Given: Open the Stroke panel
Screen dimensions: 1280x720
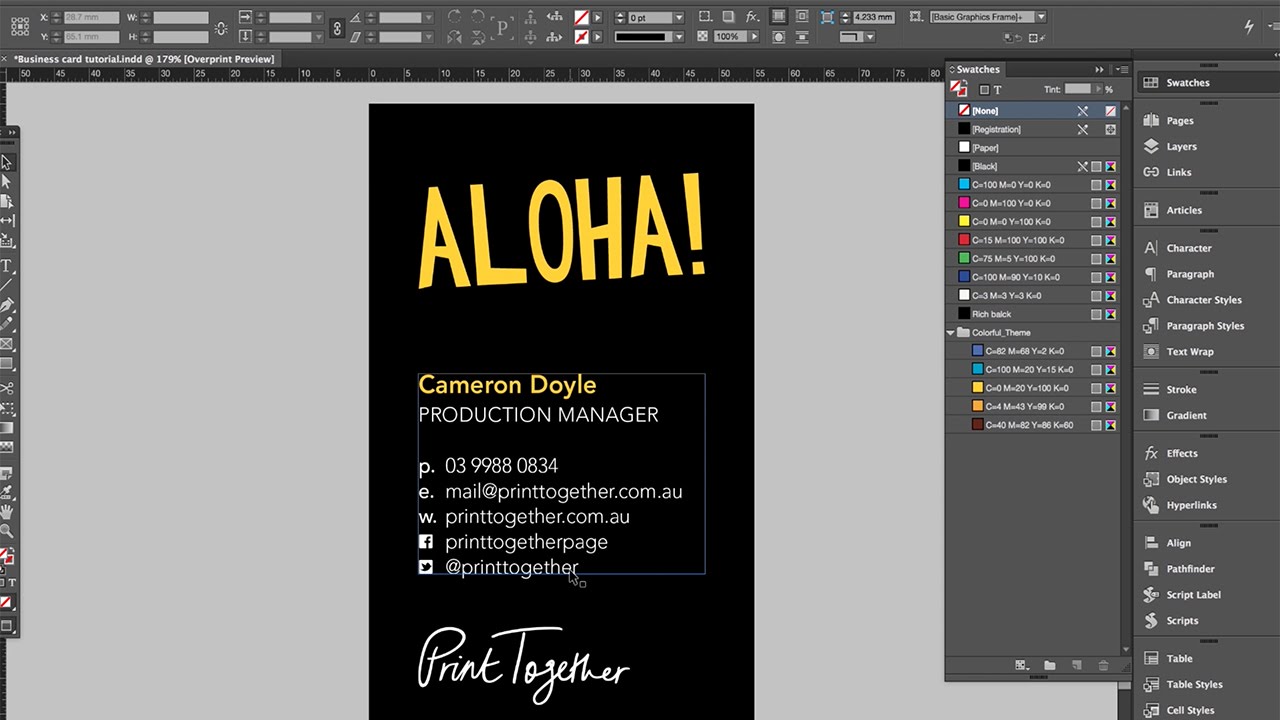Looking at the screenshot, I should click(1181, 390).
